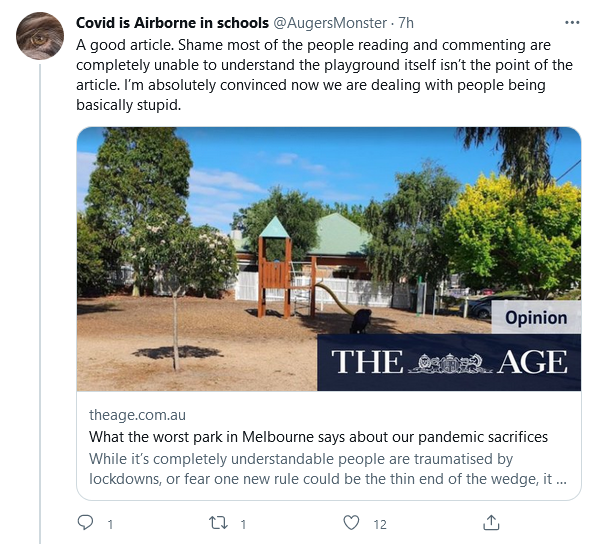Open Covid is Airborne in schools profile name
Screen dimensions: 598x544
point(172,23)
